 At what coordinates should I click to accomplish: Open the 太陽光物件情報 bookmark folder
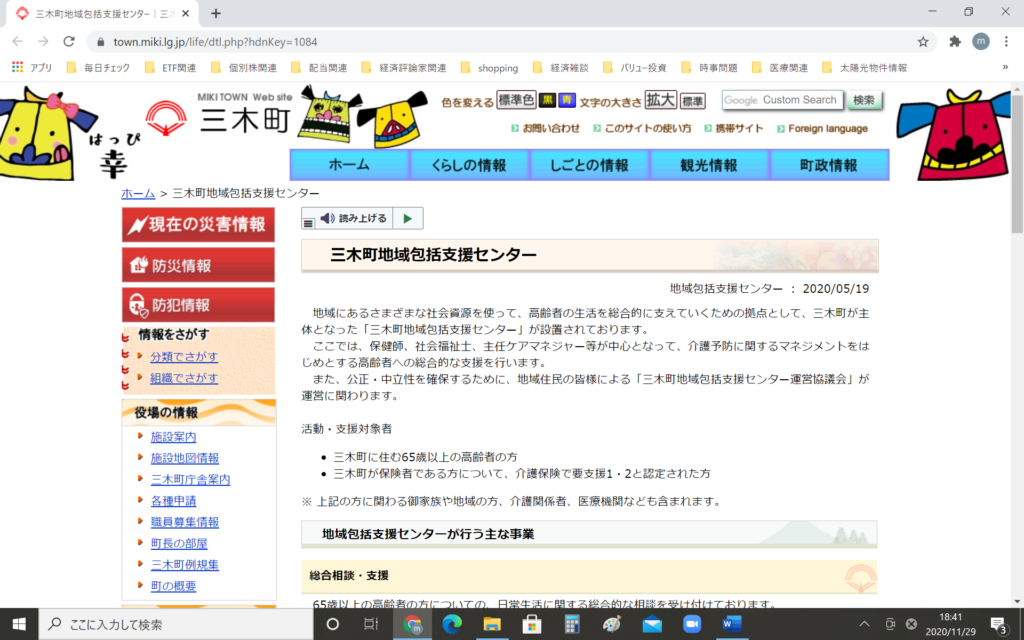pyautogui.click(x=865, y=67)
